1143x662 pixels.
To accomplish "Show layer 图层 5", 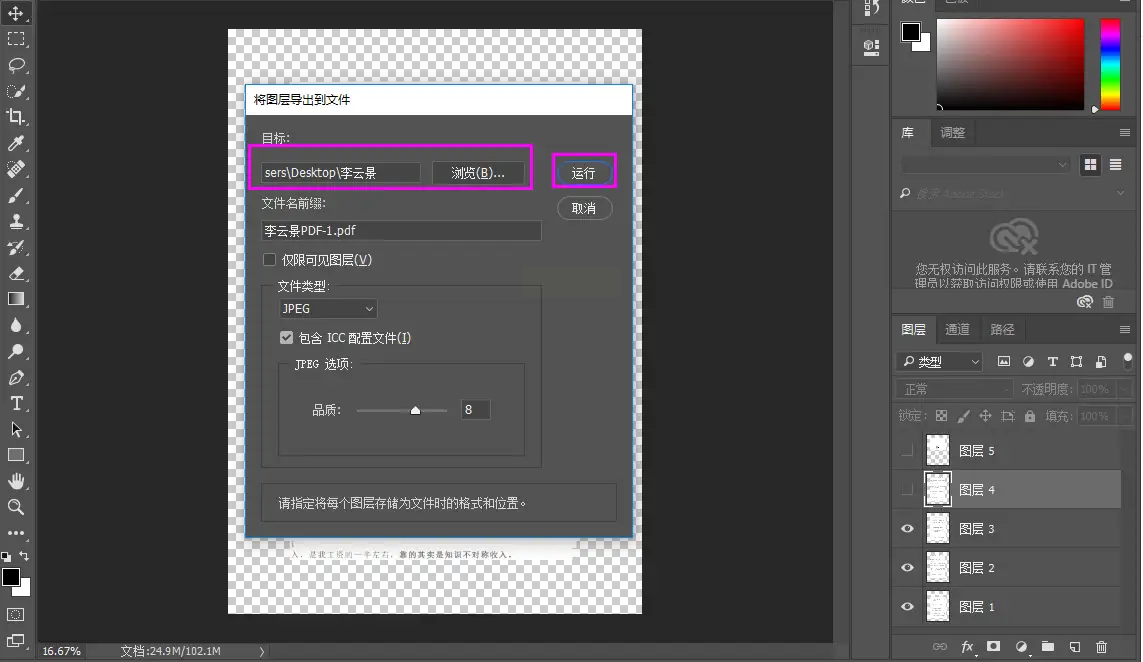I will pos(908,451).
